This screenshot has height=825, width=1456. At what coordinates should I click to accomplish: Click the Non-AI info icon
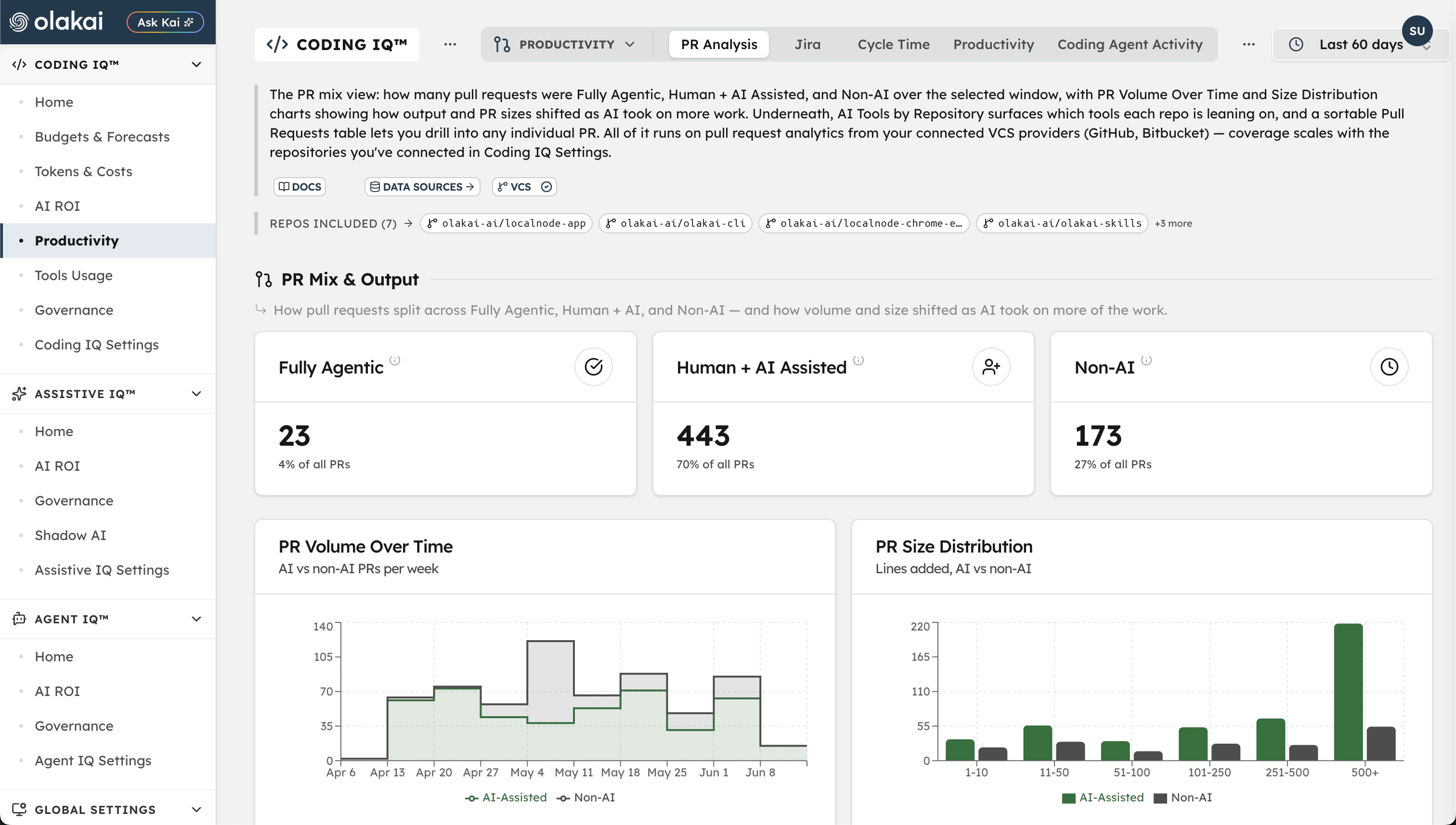[x=1146, y=360]
